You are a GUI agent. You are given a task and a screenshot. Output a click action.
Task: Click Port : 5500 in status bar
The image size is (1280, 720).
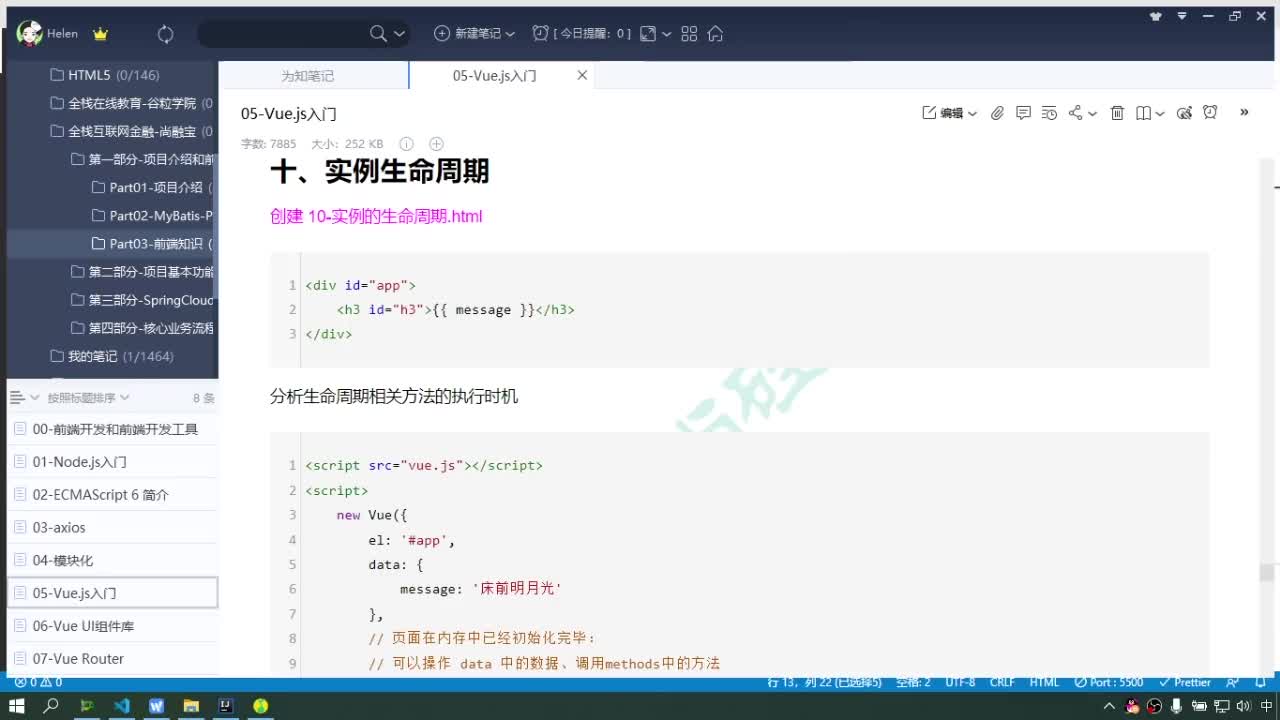(x=1109, y=682)
